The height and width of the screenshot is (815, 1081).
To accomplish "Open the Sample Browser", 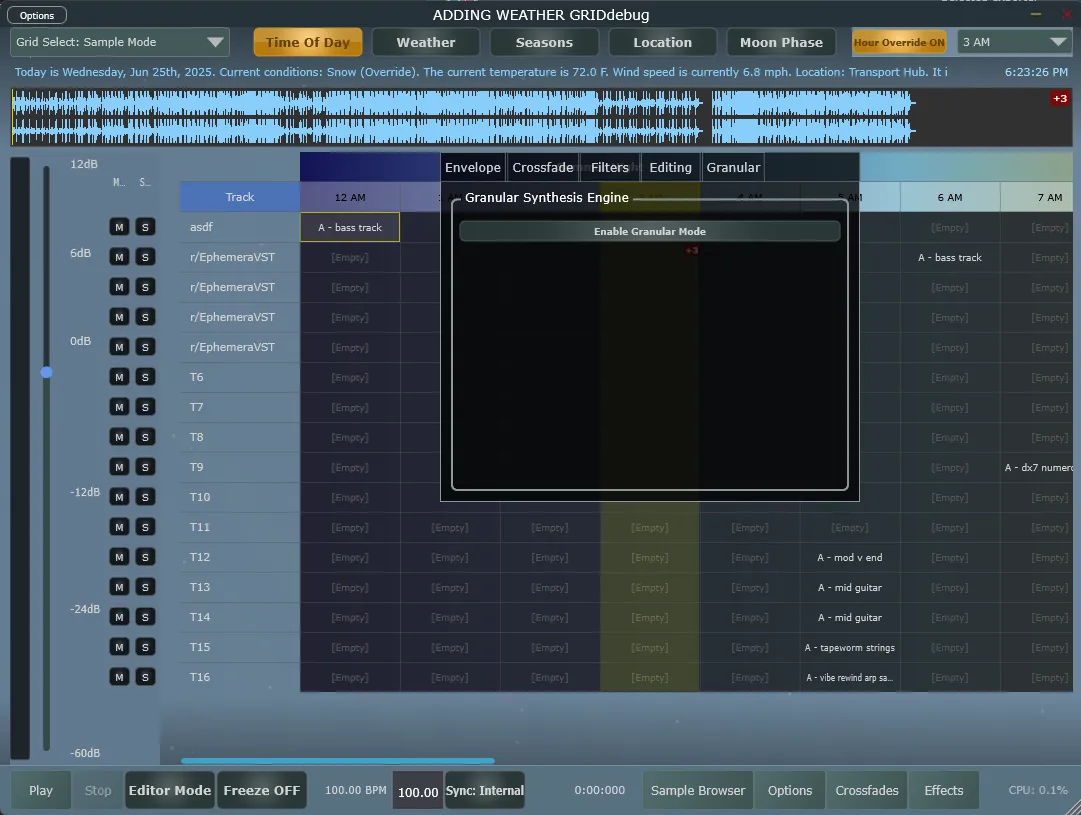I will coord(697,790).
